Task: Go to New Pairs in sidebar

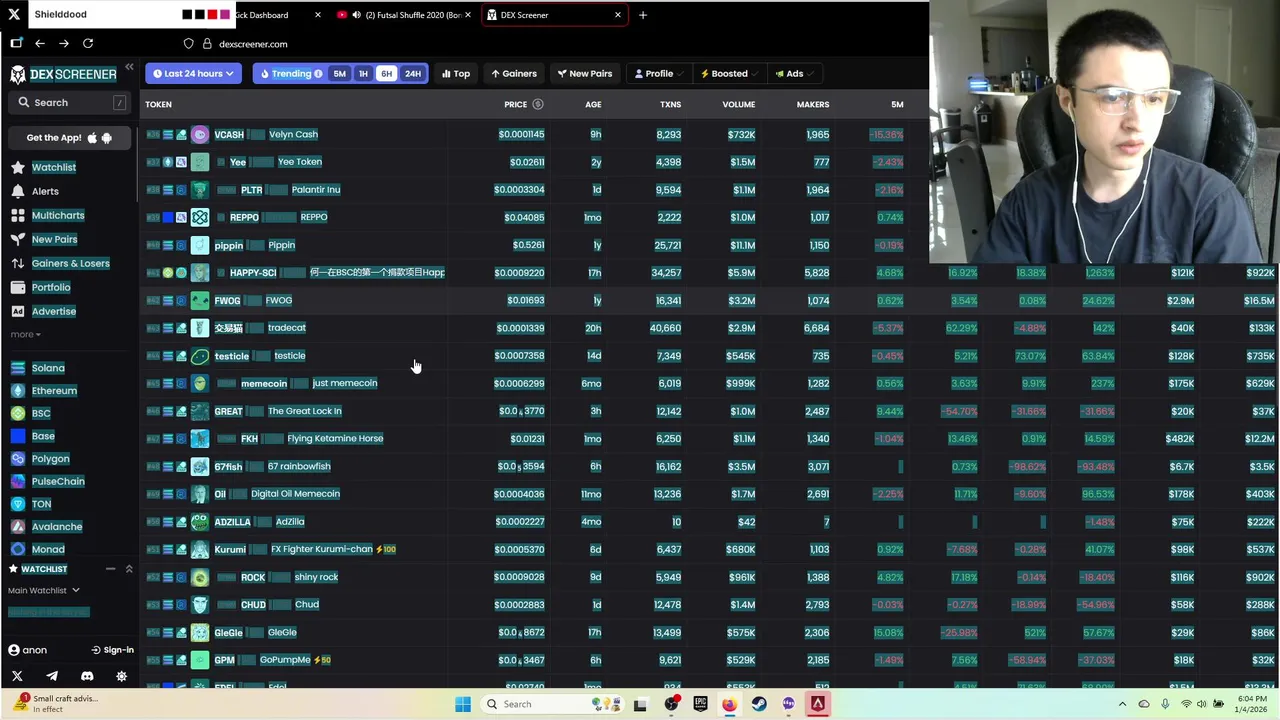Action: [x=54, y=239]
